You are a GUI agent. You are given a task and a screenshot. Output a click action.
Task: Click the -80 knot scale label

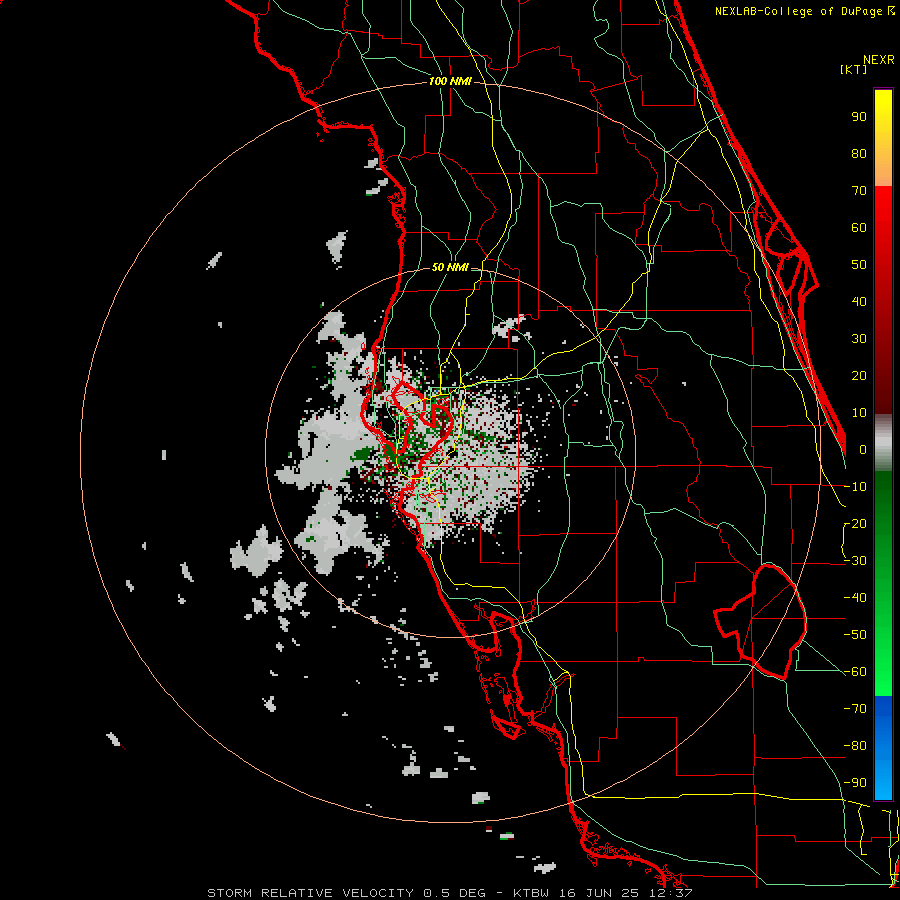coord(856,746)
